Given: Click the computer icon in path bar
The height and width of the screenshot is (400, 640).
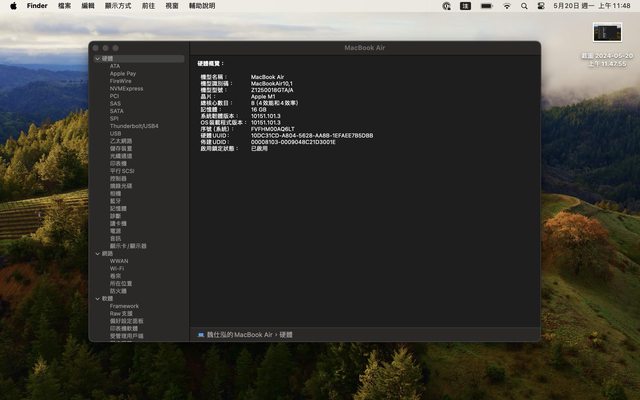Looking at the screenshot, I should pos(201,334).
